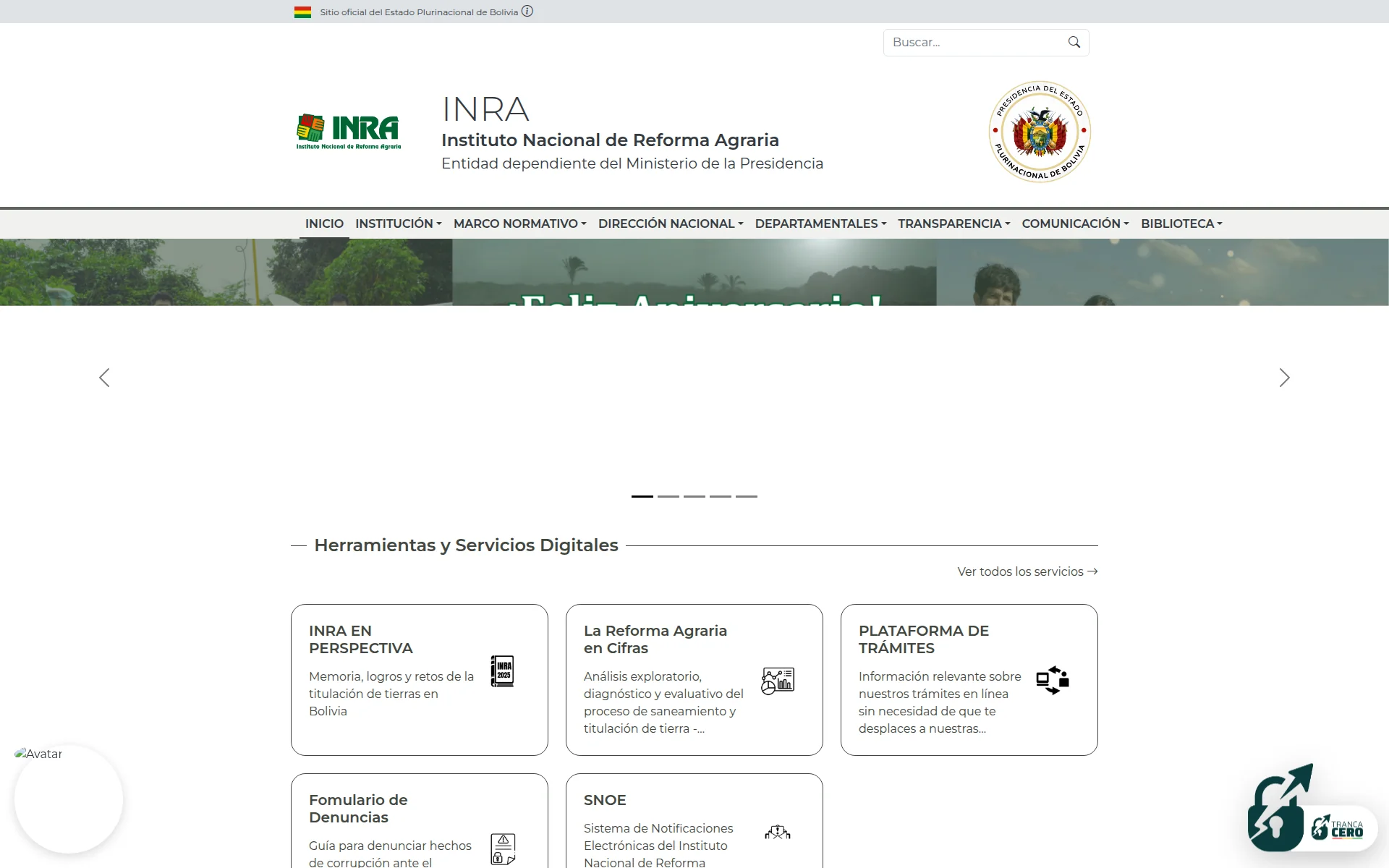Expand the TRANSPARENCIA menu
The height and width of the screenshot is (868, 1389).
(953, 224)
